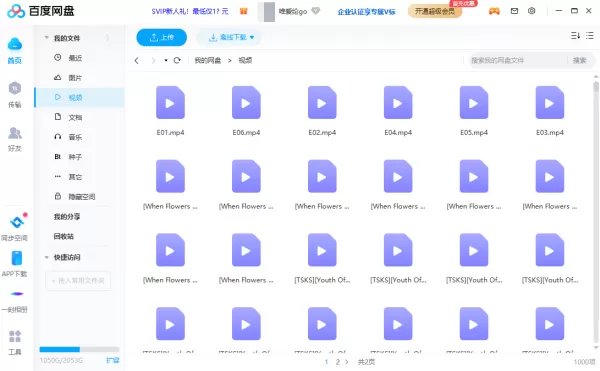The image size is (600, 371).
Task: Click the 百度网盘 logo
Action: [x=41, y=11]
